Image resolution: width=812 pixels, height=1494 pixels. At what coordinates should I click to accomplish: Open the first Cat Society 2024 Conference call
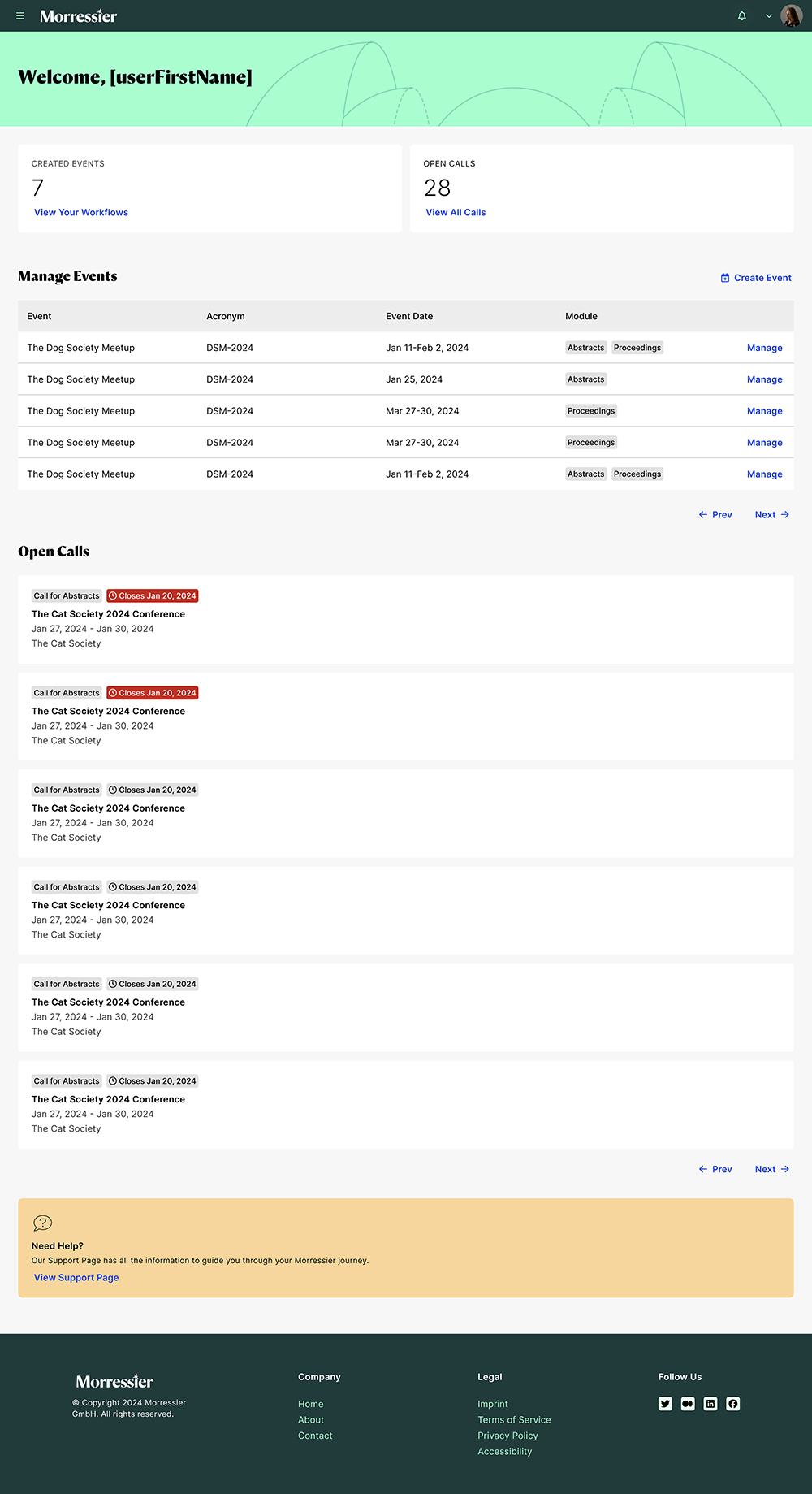(x=108, y=614)
